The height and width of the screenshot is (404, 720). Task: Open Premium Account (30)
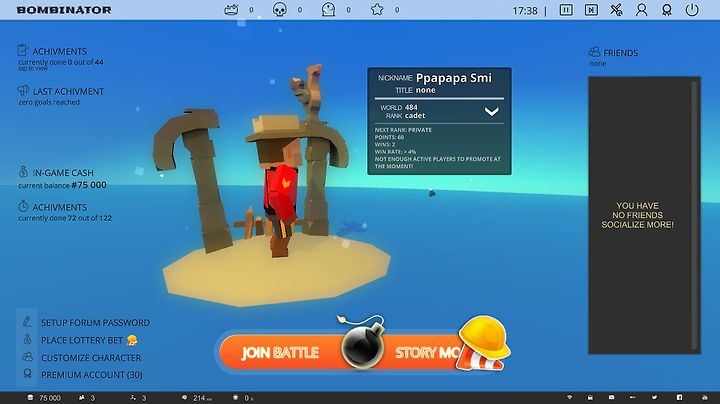point(91,375)
